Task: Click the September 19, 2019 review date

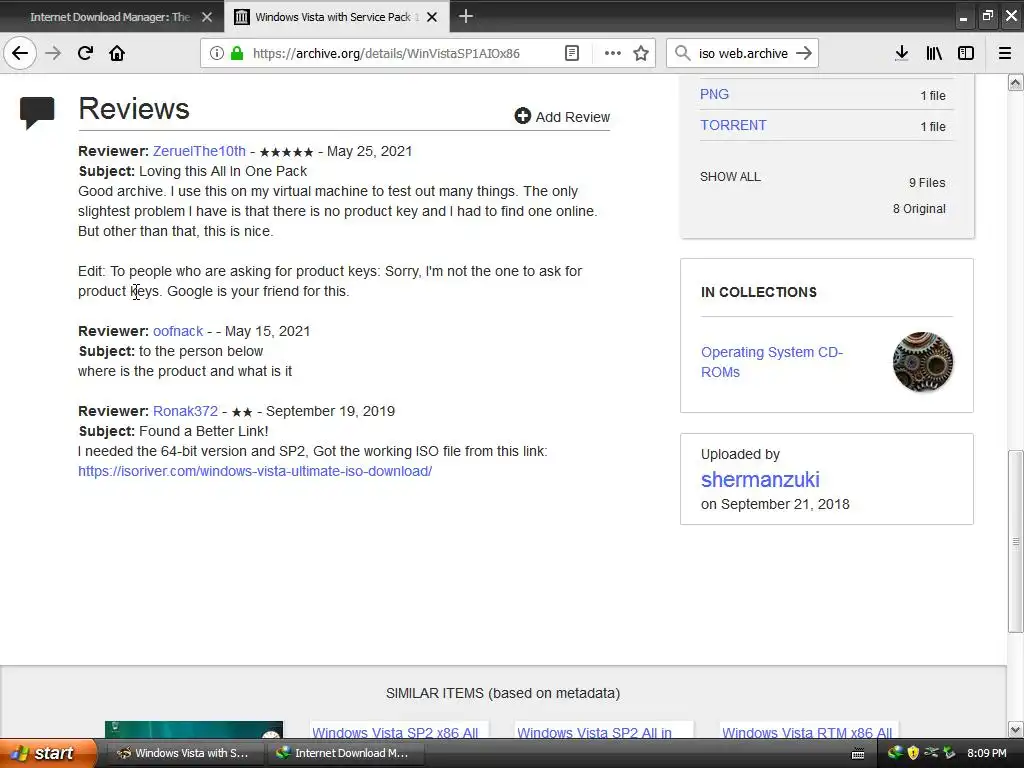Action: pos(330,411)
